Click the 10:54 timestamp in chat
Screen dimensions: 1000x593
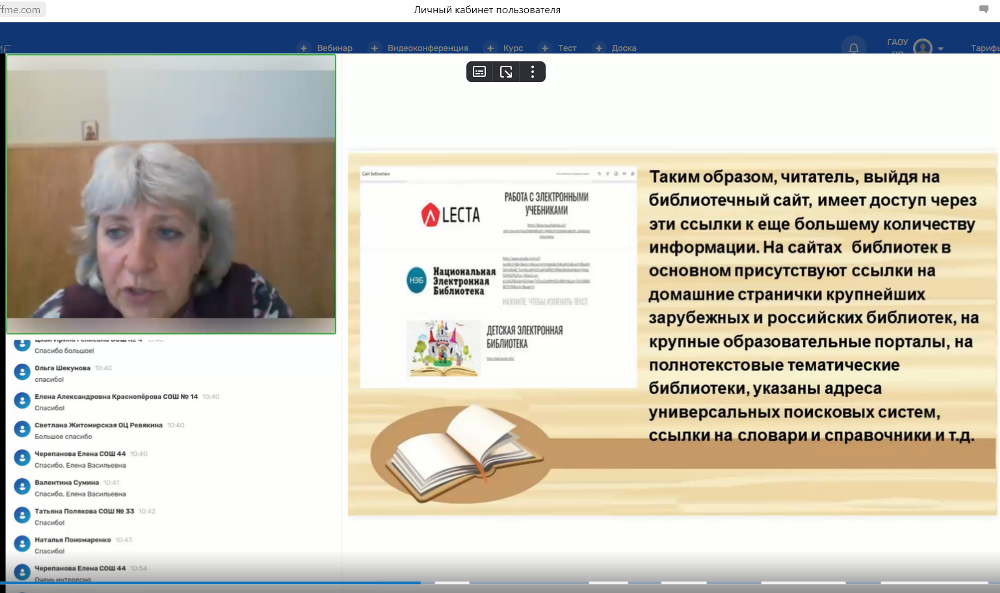(138, 568)
